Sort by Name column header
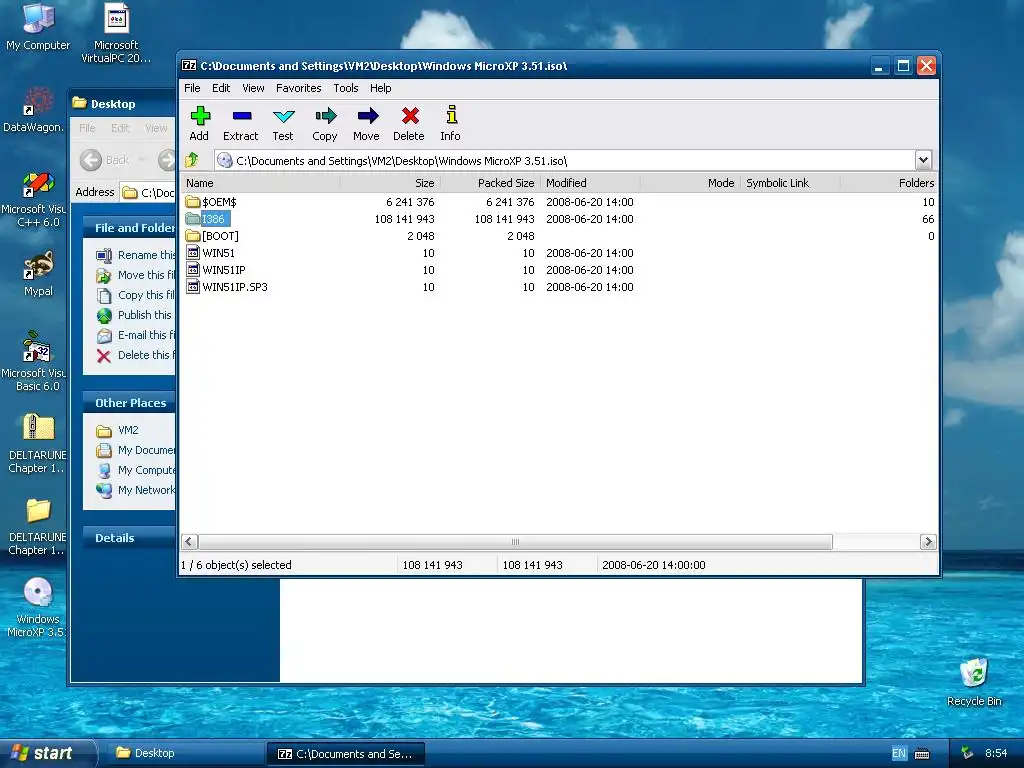Image resolution: width=1024 pixels, height=768 pixels. 260,183
